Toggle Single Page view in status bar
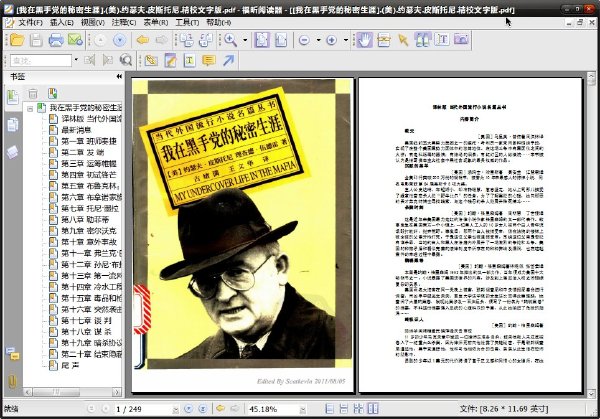The height and width of the screenshot is (419, 600). point(329,409)
